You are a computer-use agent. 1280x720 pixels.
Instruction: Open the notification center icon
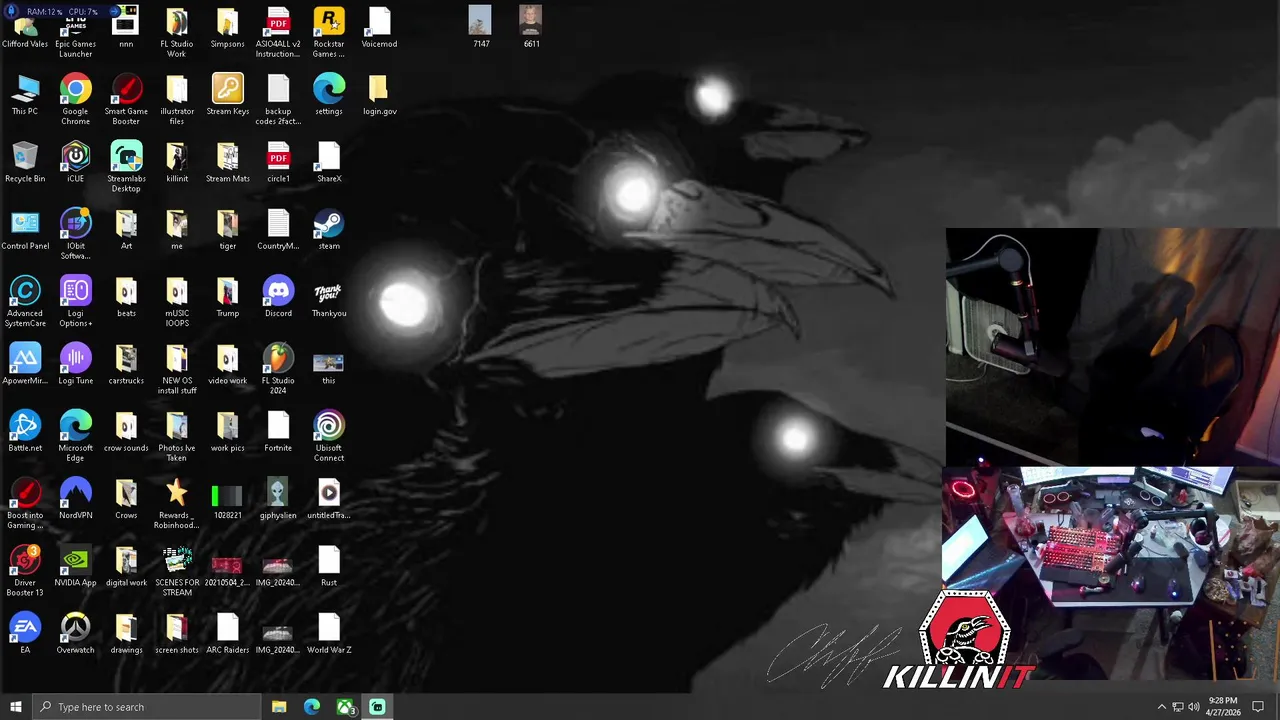pyautogui.click(x=1258, y=707)
